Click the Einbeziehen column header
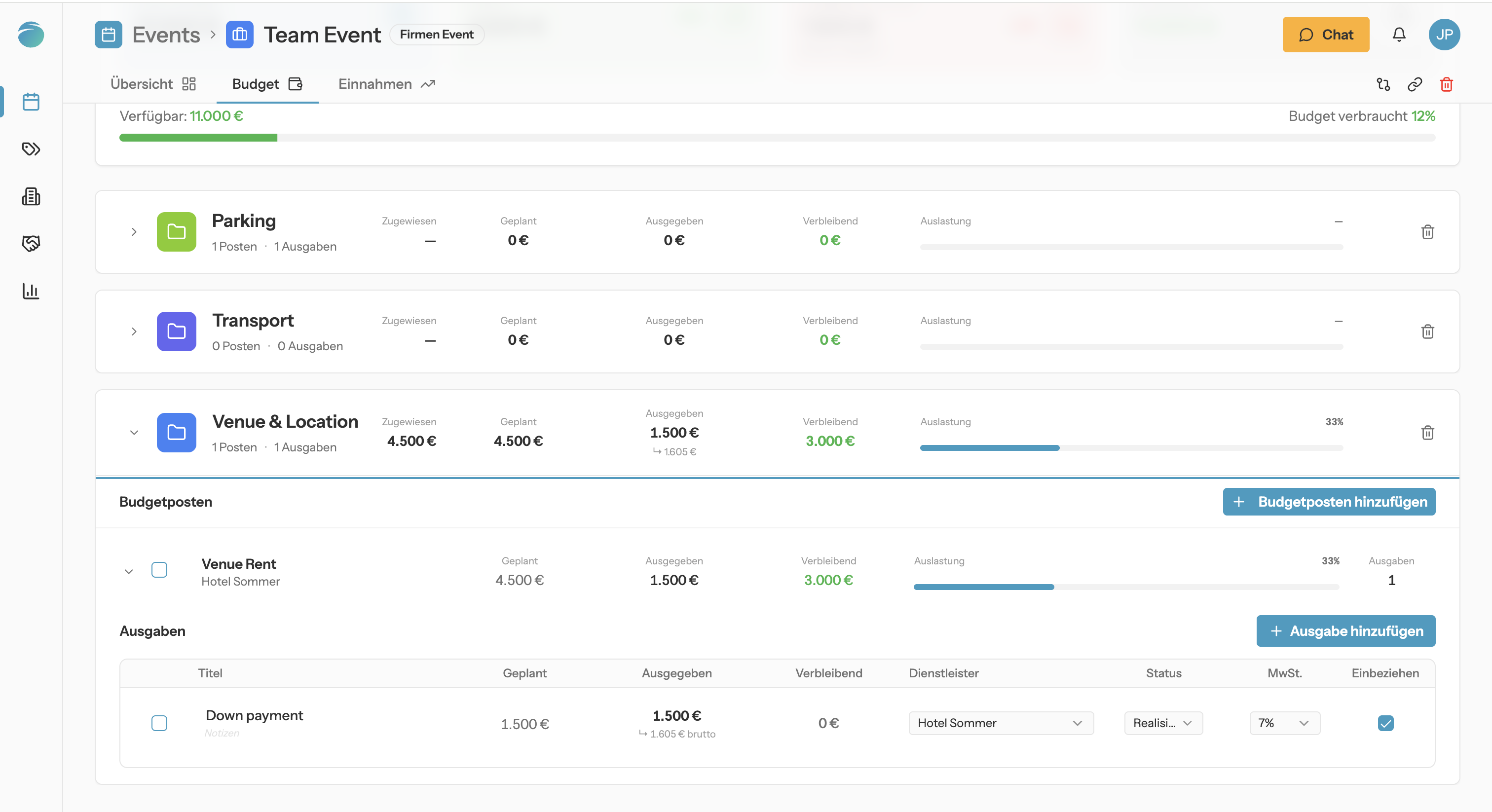This screenshot has width=1492, height=812. [1385, 673]
